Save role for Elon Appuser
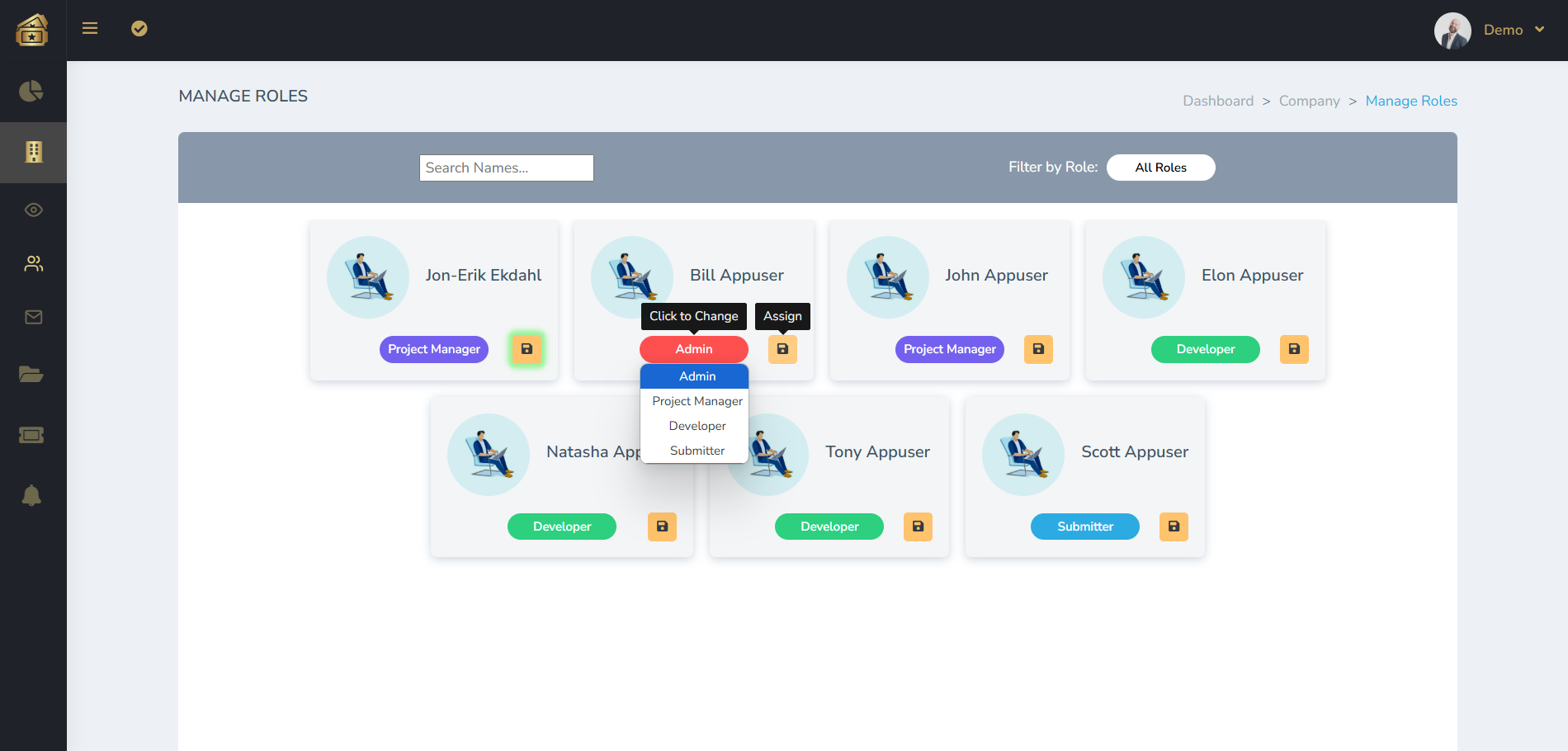 1294,349
